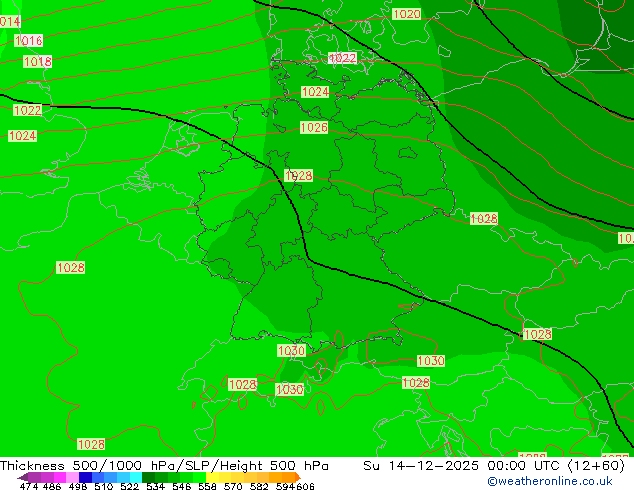Click the legend value 582
Image resolution: width=634 pixels, height=490 pixels.
click(259, 486)
